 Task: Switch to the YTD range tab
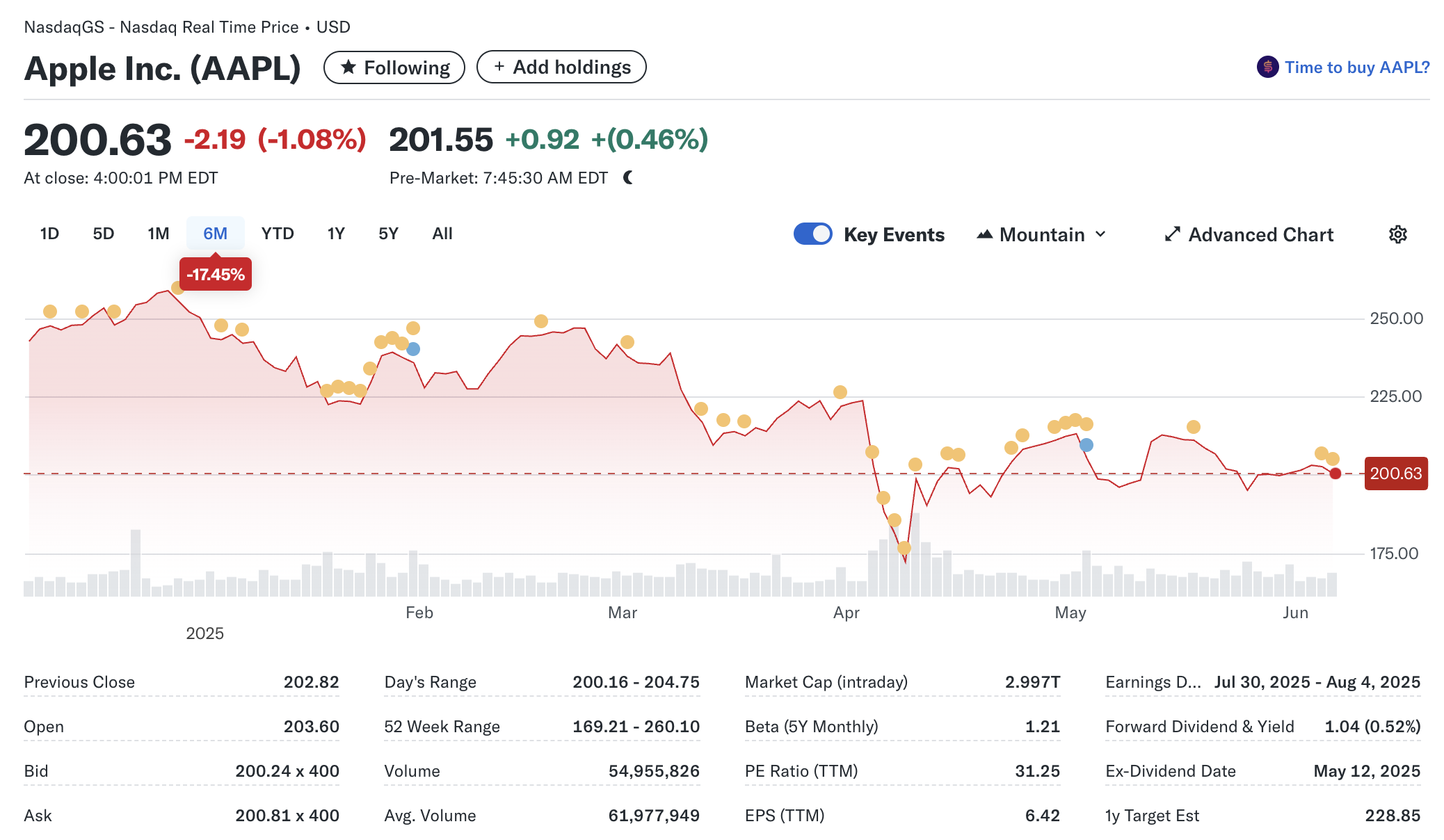tap(278, 234)
